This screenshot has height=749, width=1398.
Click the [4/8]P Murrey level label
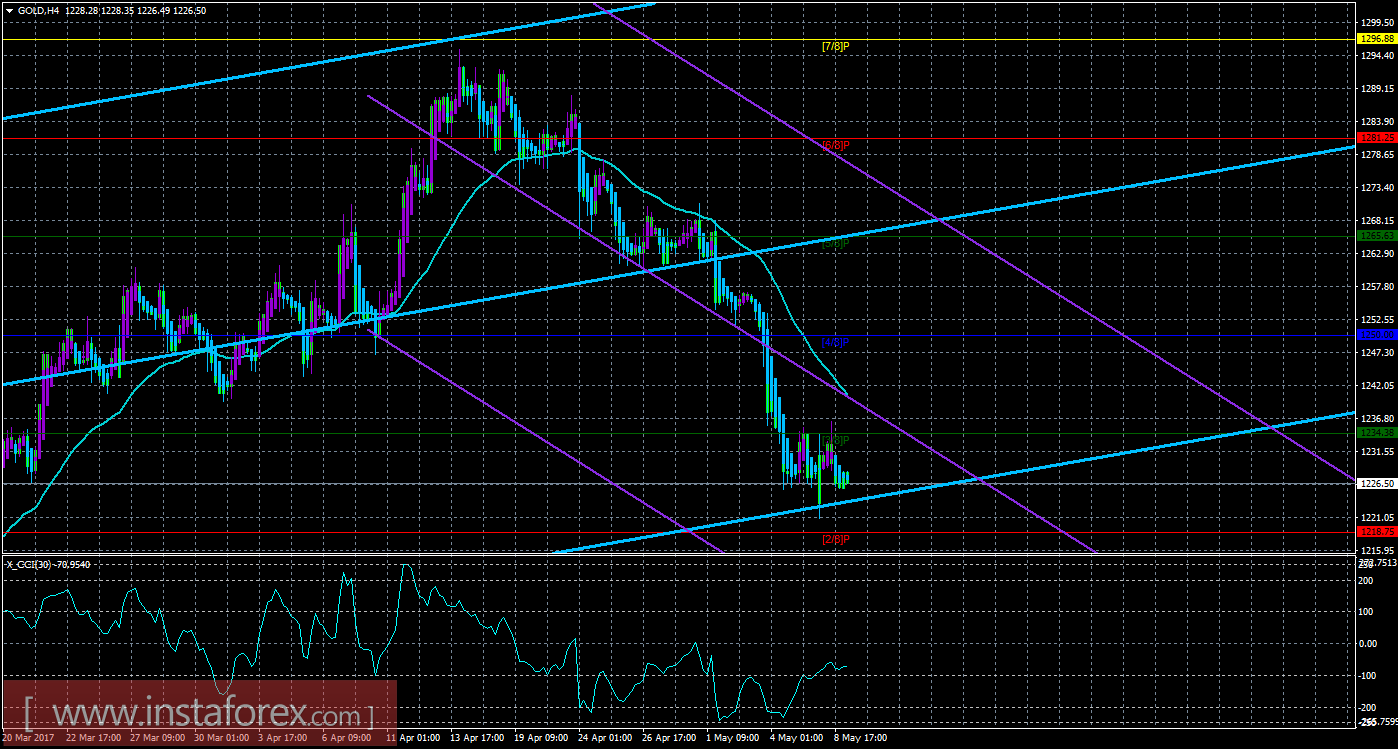(x=835, y=342)
